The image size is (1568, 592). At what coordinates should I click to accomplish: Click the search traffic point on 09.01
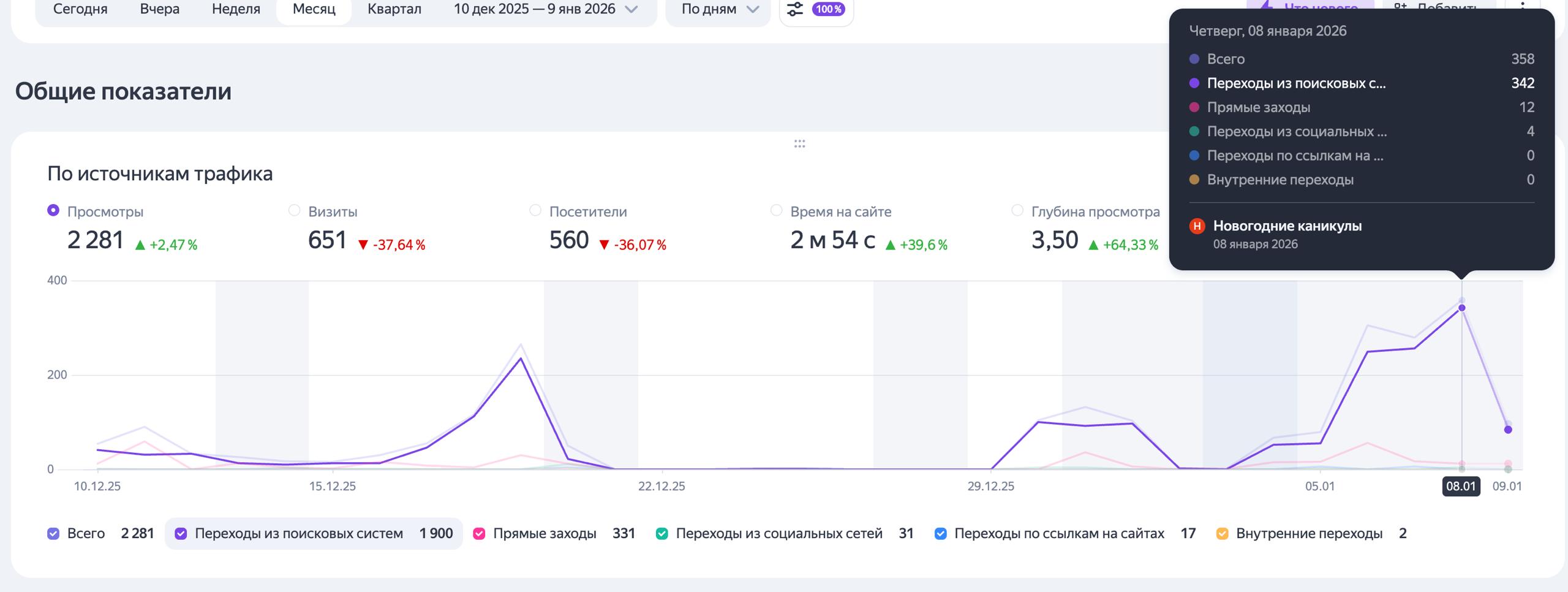pyautogui.click(x=1508, y=430)
